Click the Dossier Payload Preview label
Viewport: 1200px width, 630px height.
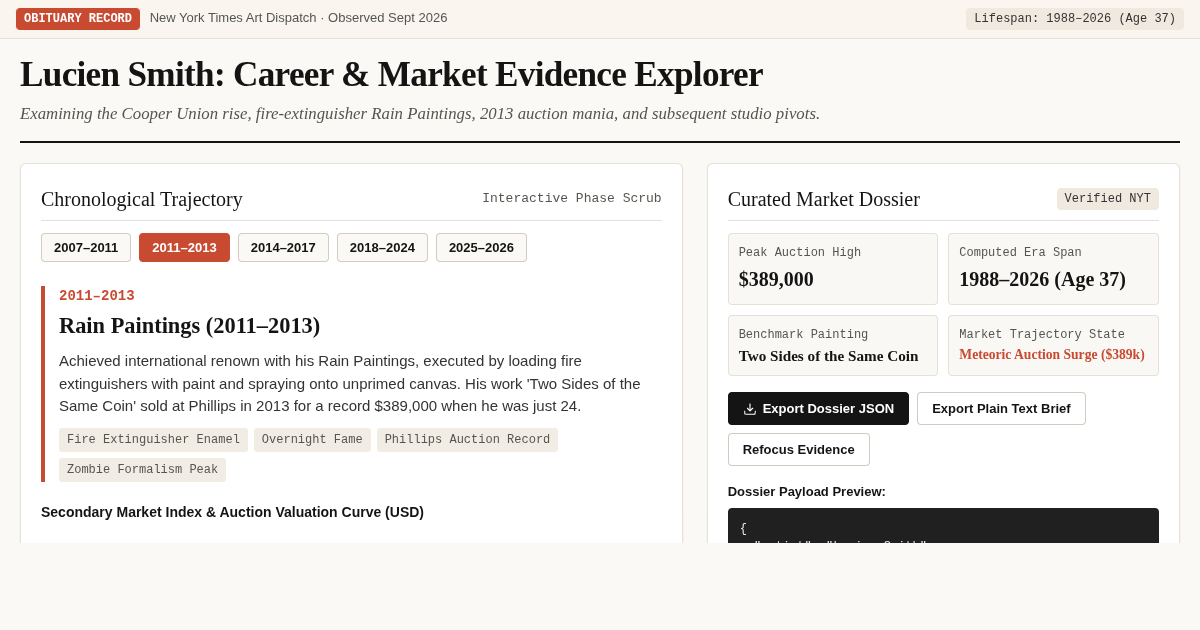[x=807, y=492]
